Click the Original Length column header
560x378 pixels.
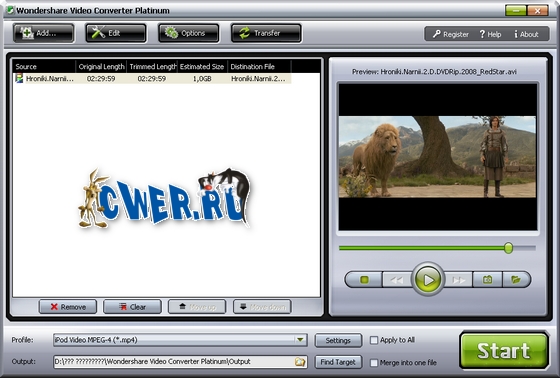pyautogui.click(x=101, y=67)
